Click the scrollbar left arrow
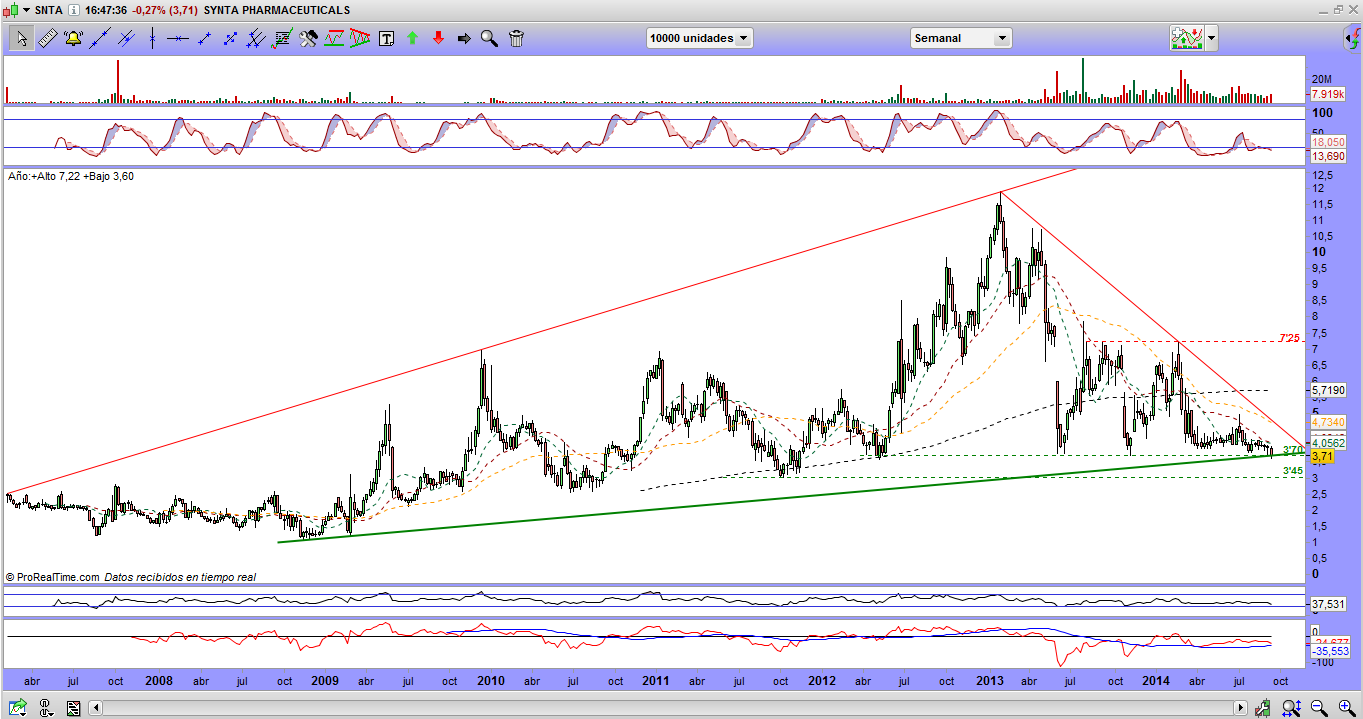1363x719 pixels. coord(96,708)
